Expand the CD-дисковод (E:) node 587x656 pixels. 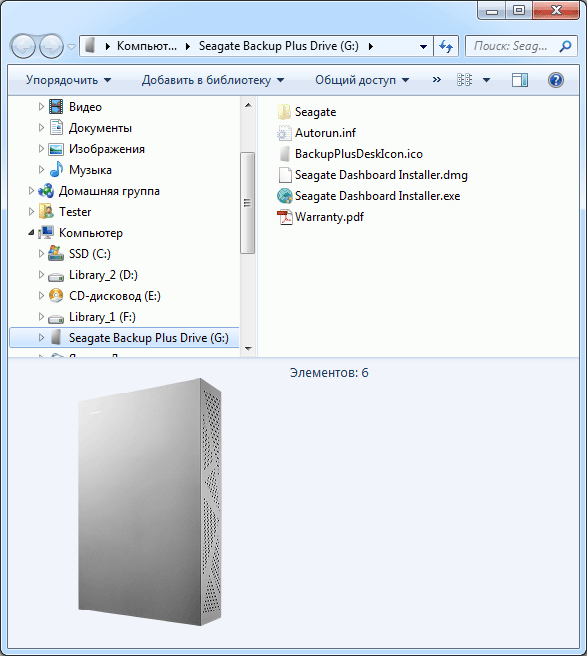click(41, 295)
